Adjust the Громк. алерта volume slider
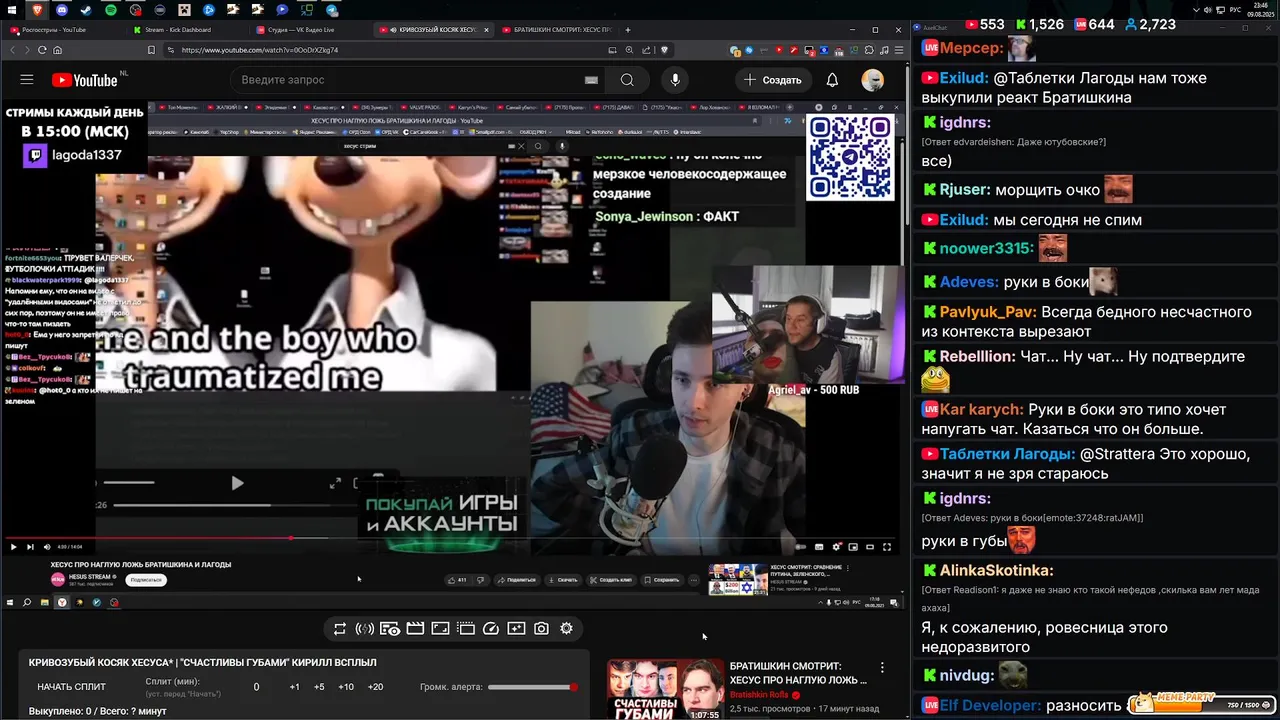The width and height of the screenshot is (1280, 720). click(532, 687)
